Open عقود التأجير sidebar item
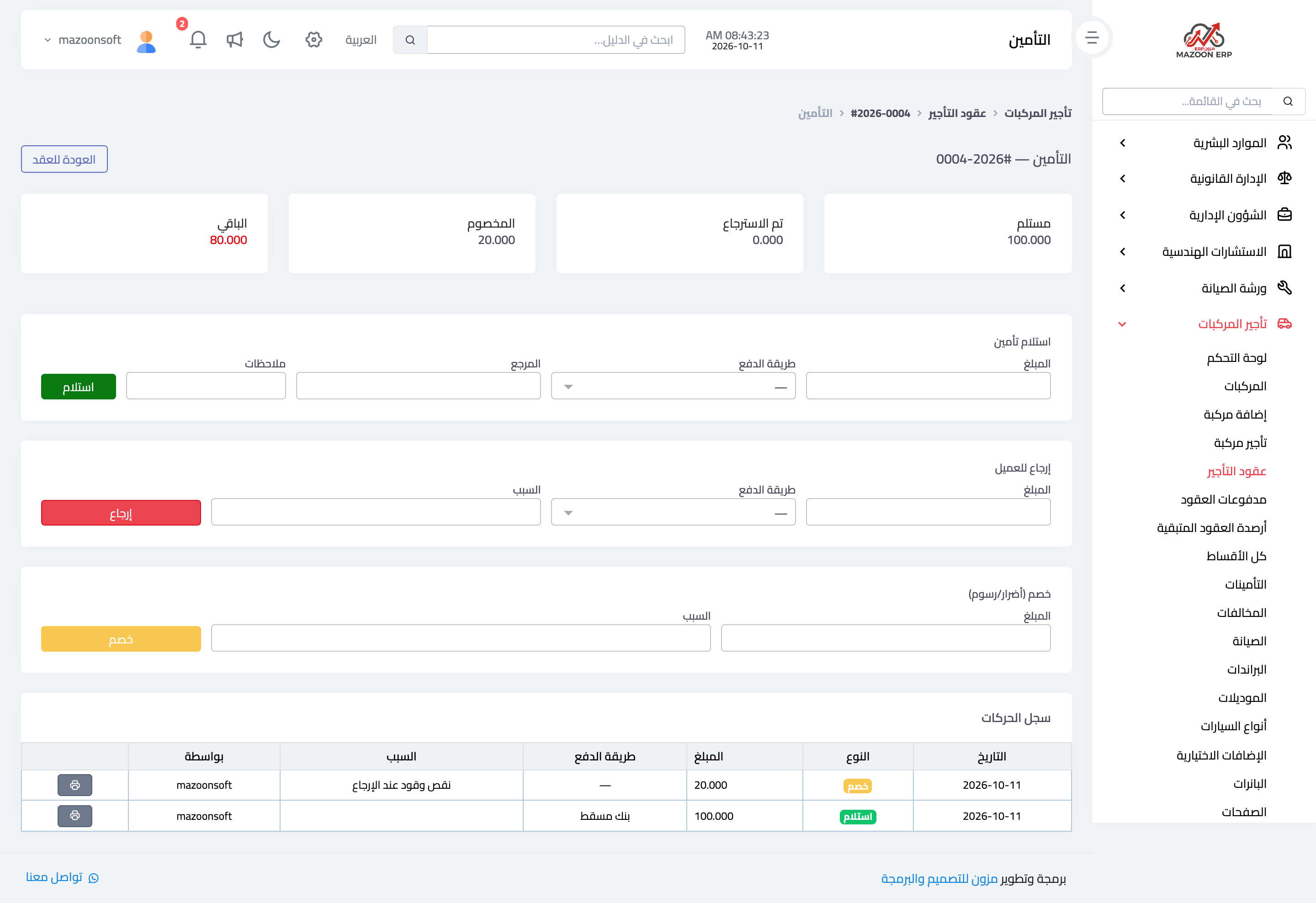This screenshot has height=903, width=1316. [x=1237, y=471]
